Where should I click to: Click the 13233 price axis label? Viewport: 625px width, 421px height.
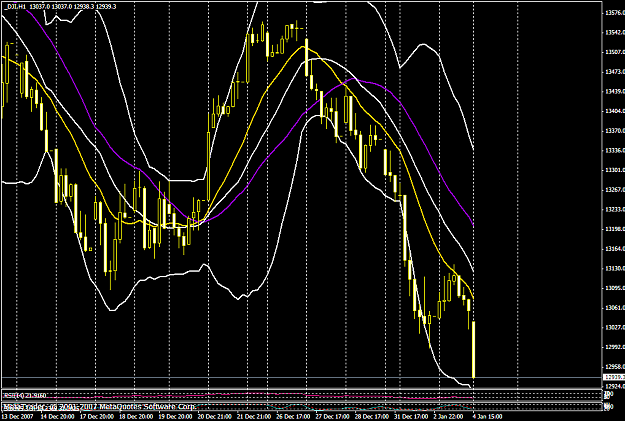coord(615,209)
